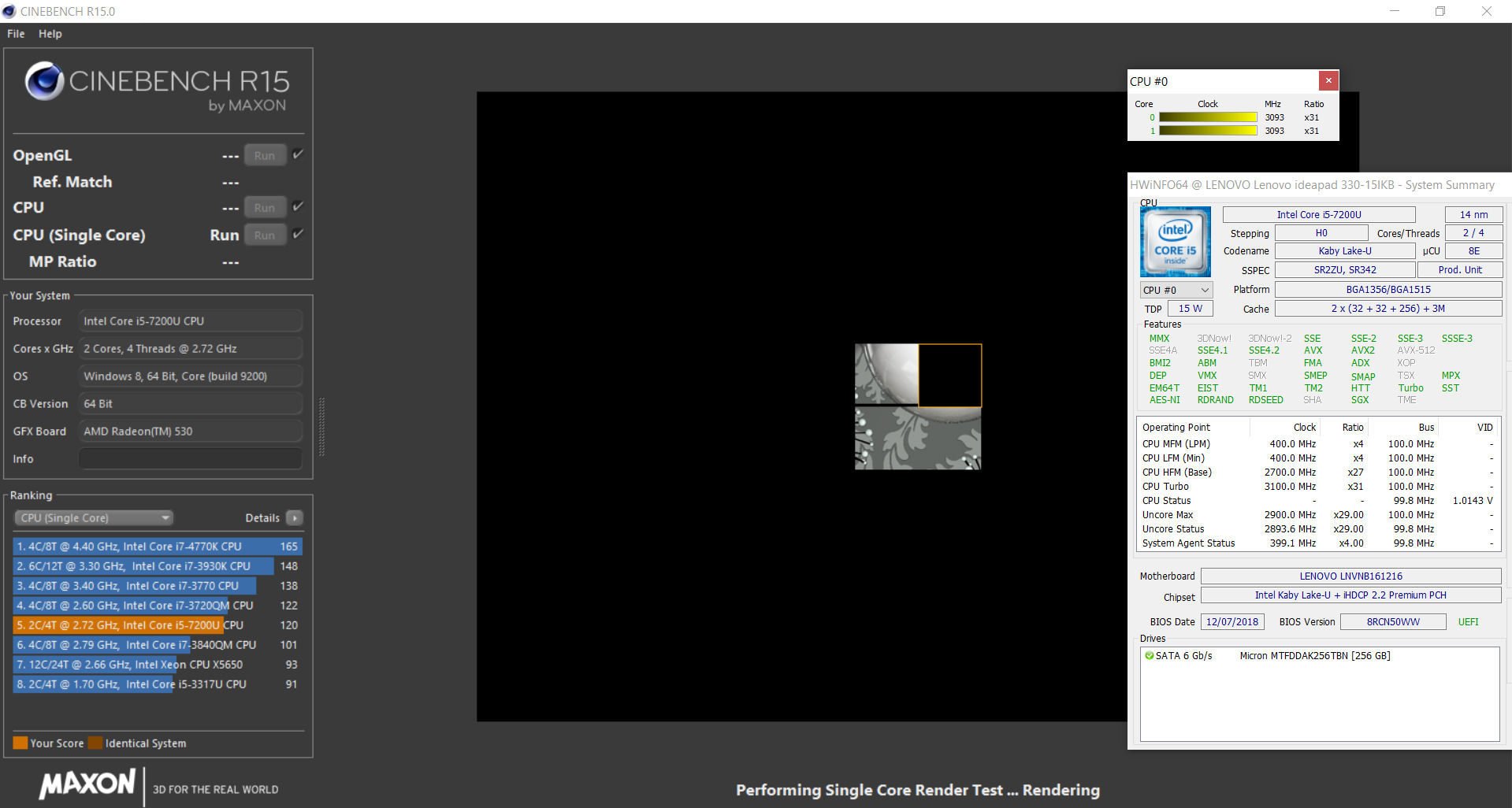The width and height of the screenshot is (1512, 808).
Task: Click the Core 1 clock bar
Action: (1208, 131)
